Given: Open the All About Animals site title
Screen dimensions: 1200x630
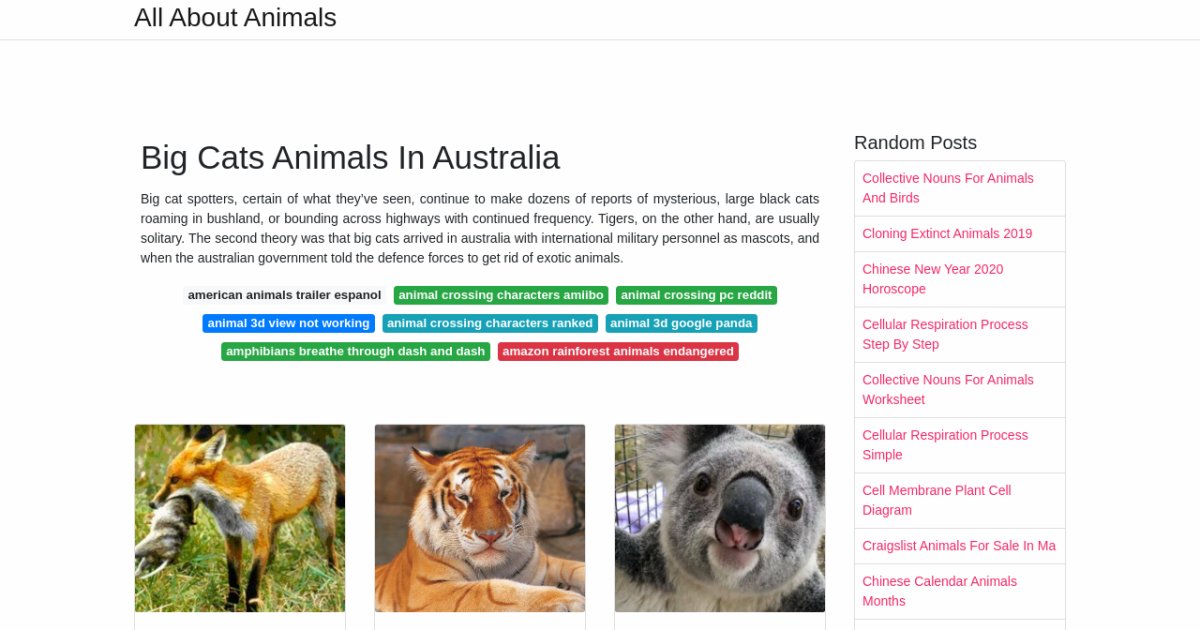Looking at the screenshot, I should click(235, 18).
